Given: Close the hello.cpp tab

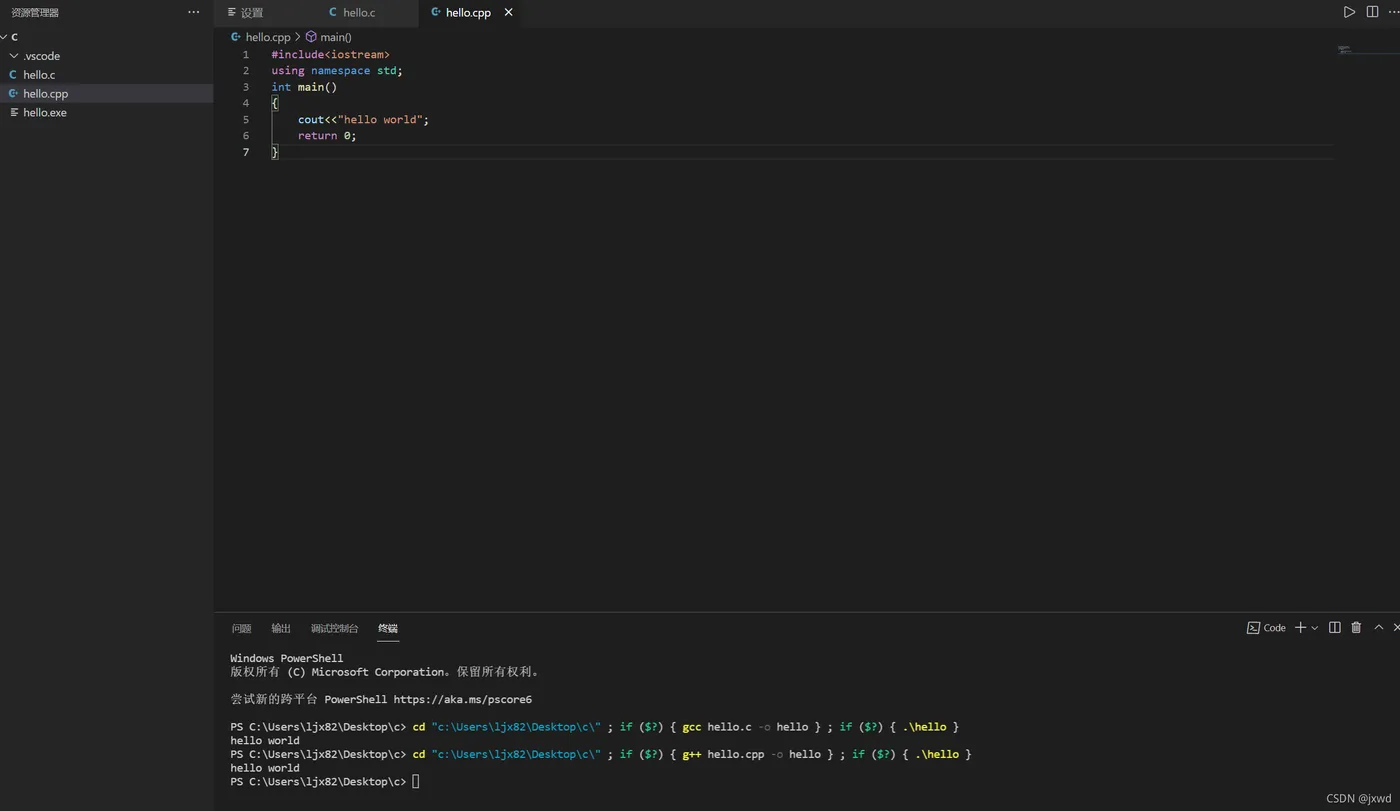Looking at the screenshot, I should pos(508,13).
